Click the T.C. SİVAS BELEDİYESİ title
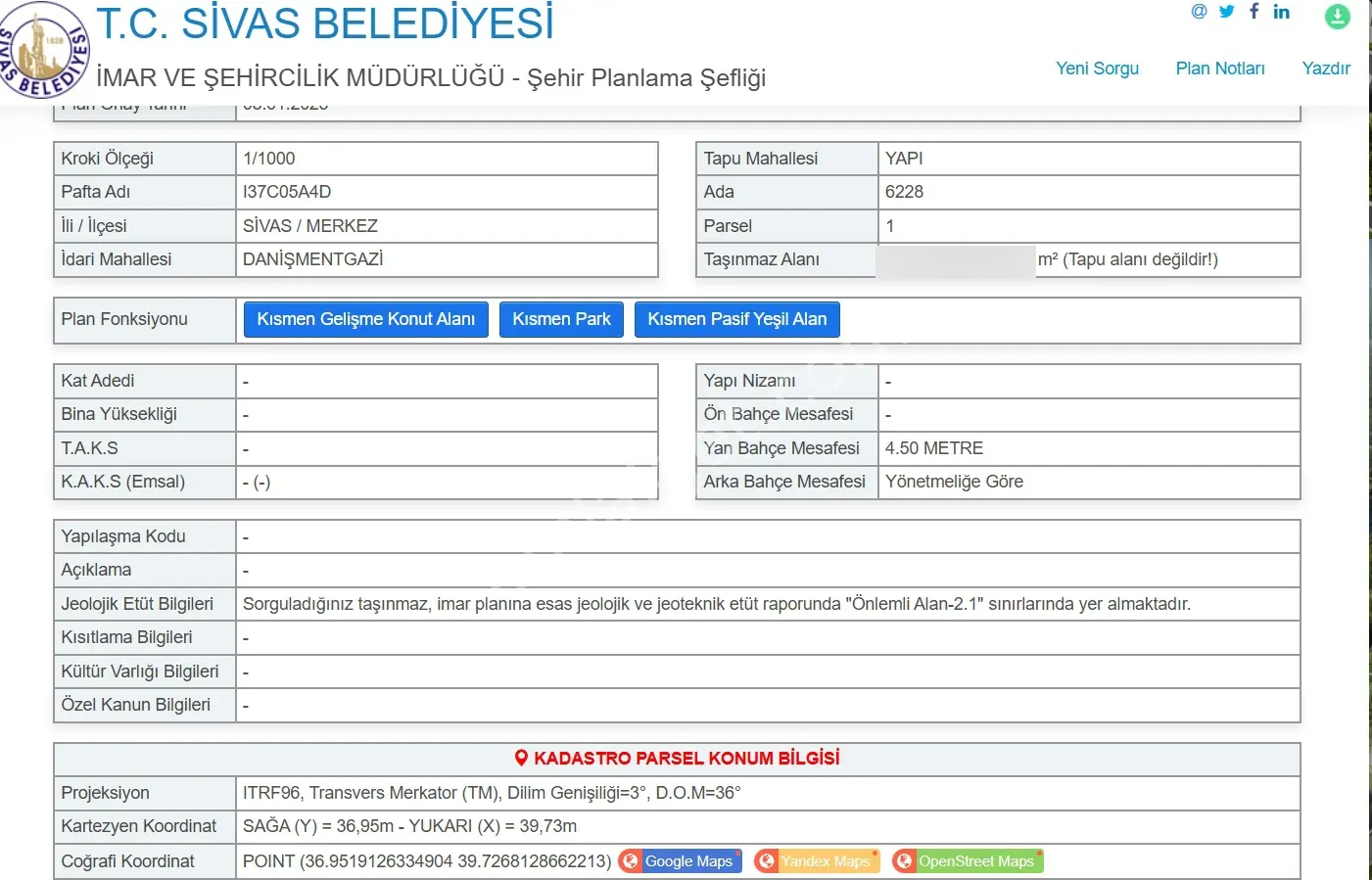Screen dimensions: 1372x880 [x=325, y=23]
